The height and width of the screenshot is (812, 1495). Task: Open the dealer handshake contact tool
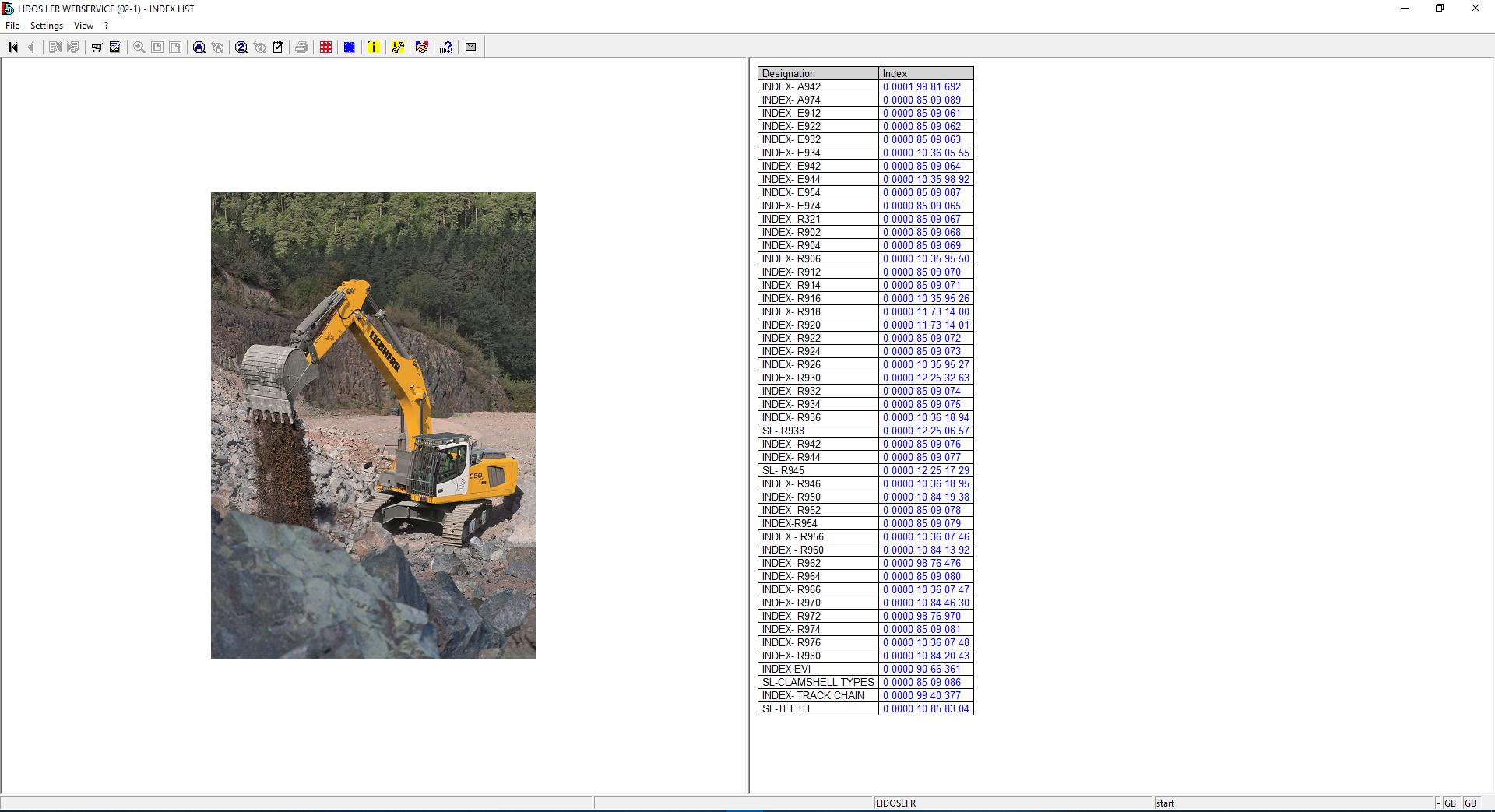pos(422,47)
